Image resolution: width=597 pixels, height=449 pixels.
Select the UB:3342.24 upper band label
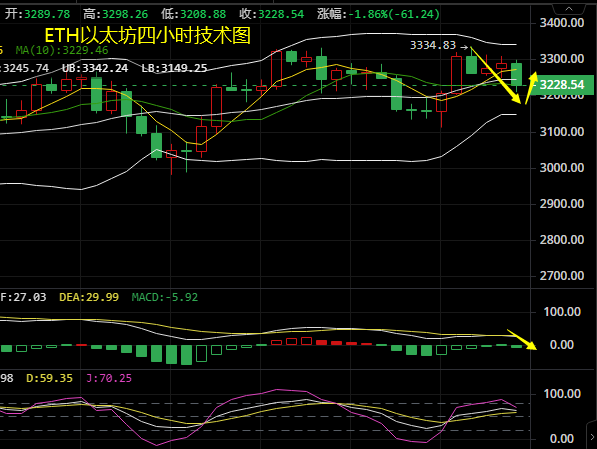tap(95, 68)
